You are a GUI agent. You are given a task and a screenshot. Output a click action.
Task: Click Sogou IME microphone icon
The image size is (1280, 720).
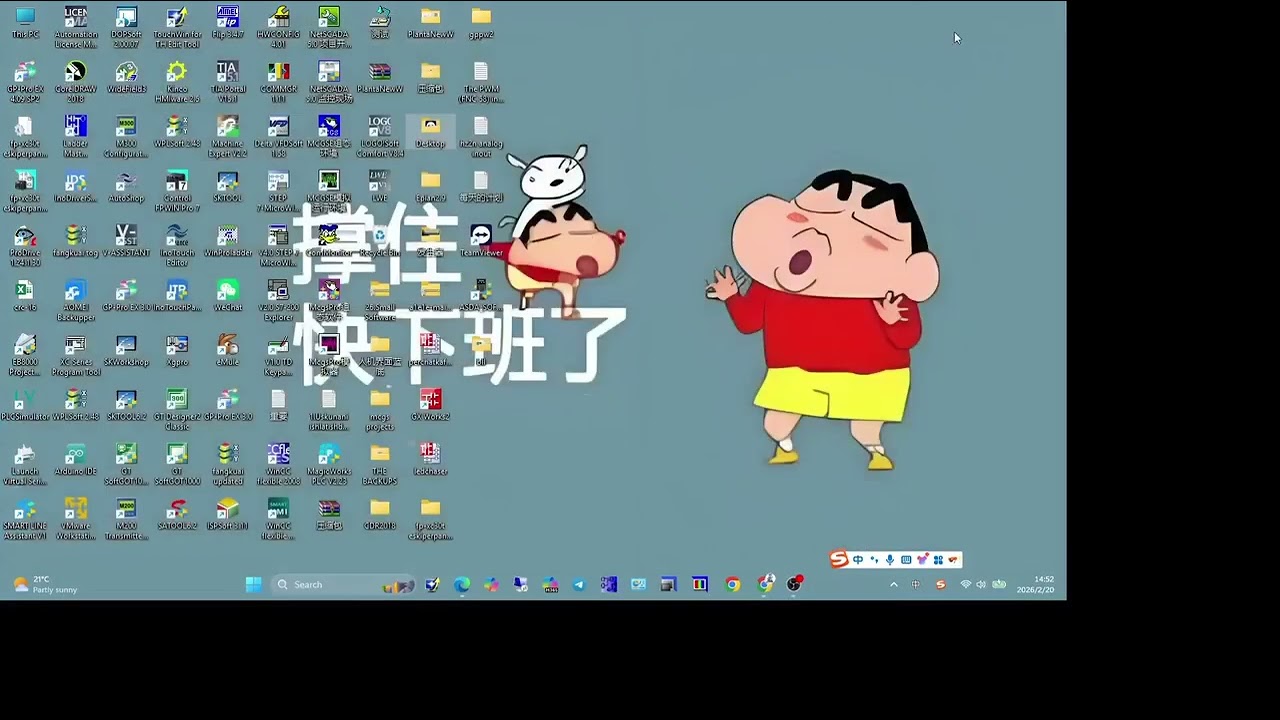[889, 560]
